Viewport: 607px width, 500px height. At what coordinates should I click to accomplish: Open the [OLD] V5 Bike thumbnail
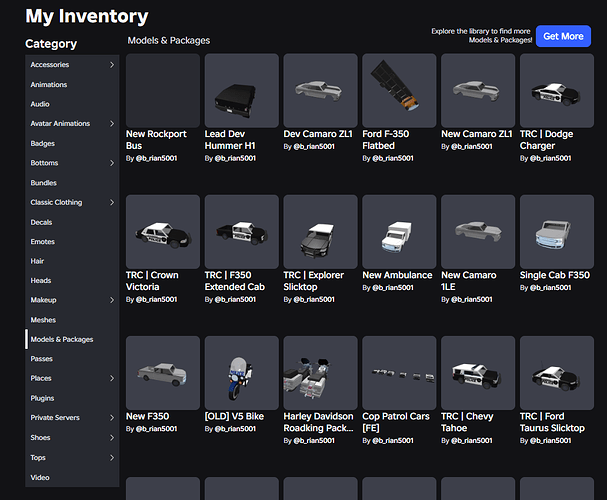coord(242,373)
